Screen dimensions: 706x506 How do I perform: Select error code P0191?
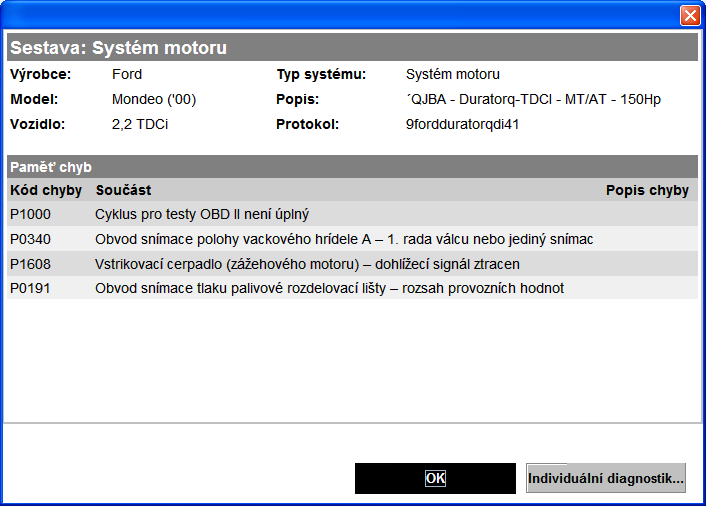click(31, 288)
